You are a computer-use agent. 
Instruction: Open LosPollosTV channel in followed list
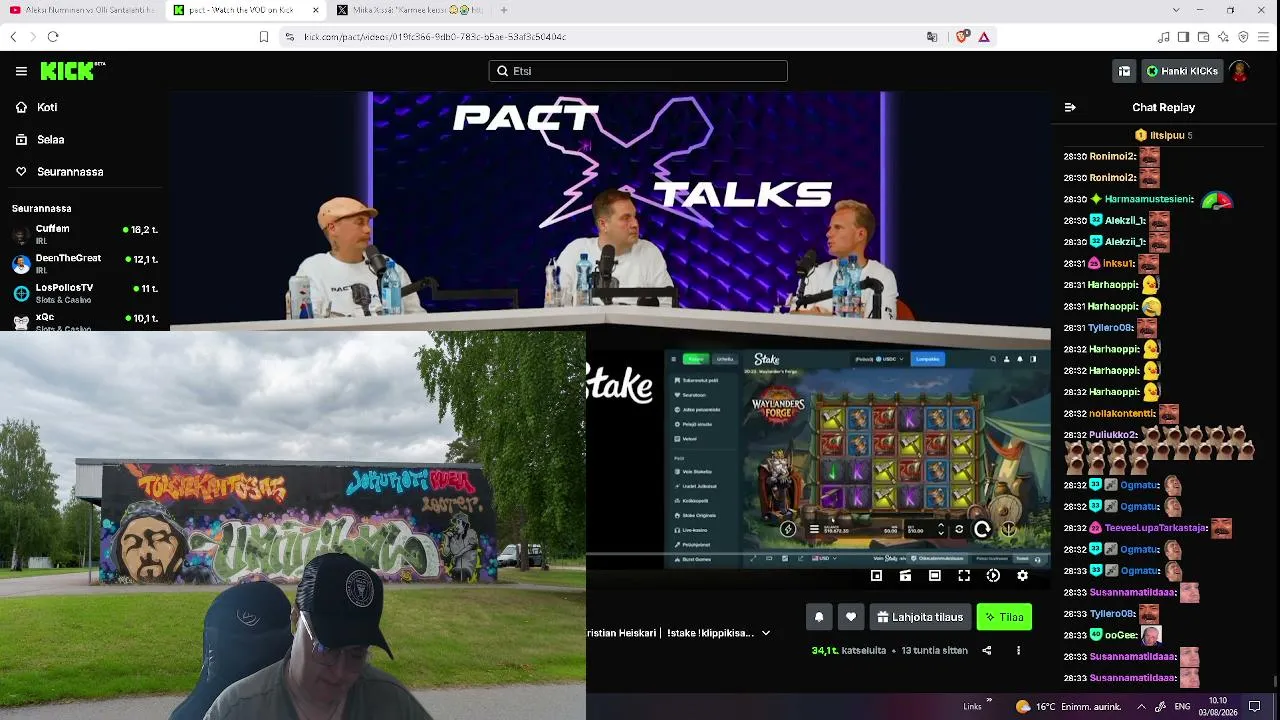coord(85,293)
